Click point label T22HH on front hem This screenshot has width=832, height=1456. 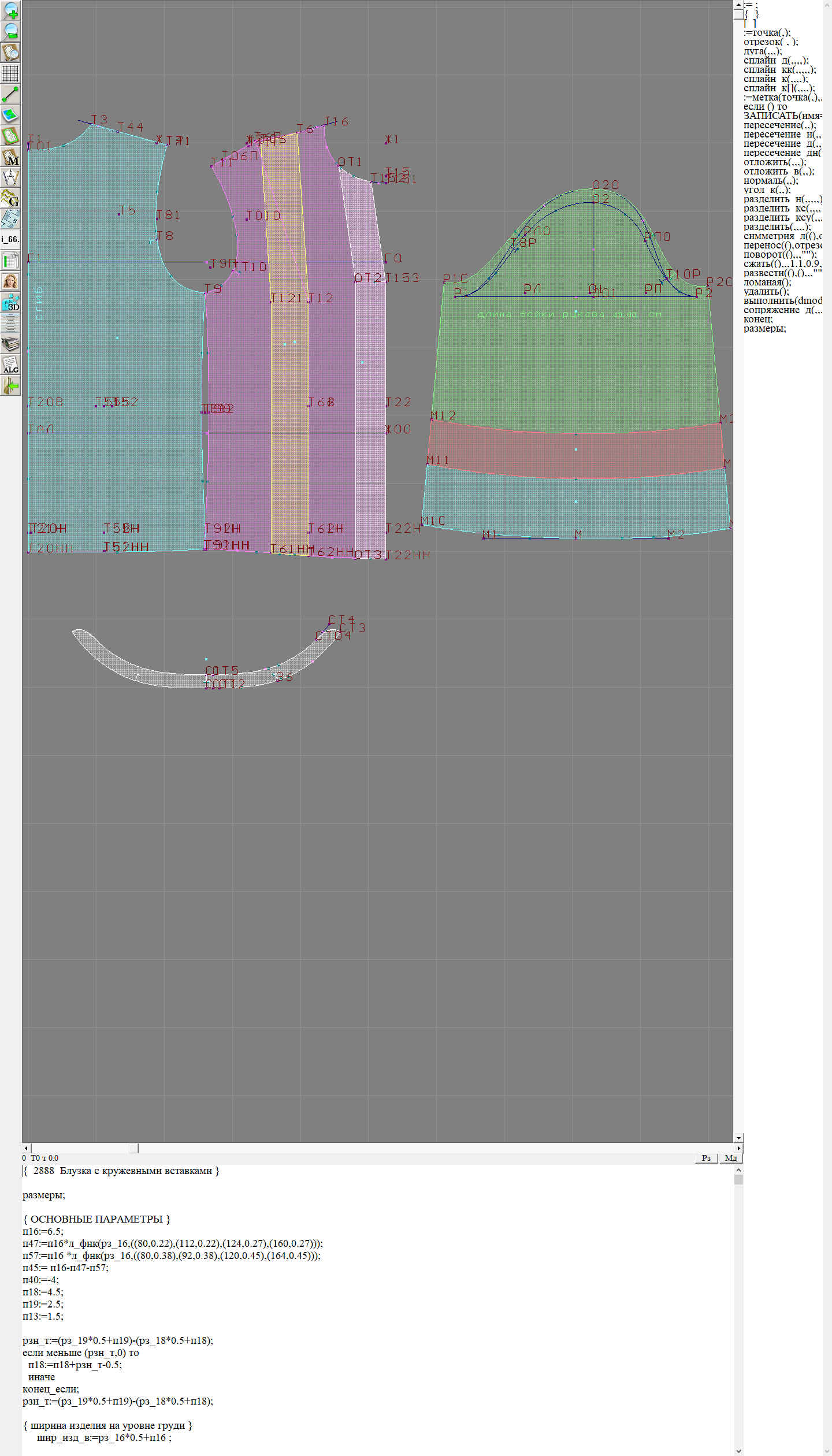[x=408, y=555]
